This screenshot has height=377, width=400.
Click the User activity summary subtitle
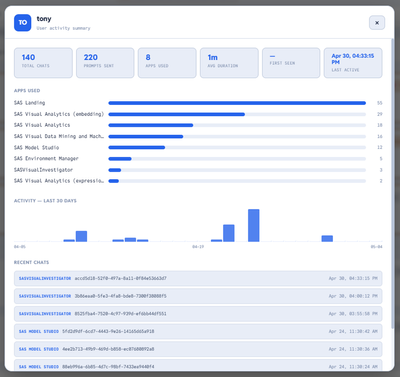pyautogui.click(x=63, y=28)
